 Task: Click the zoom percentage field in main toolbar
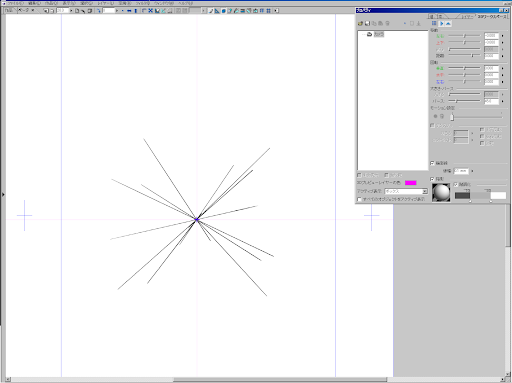click(x=62, y=11)
